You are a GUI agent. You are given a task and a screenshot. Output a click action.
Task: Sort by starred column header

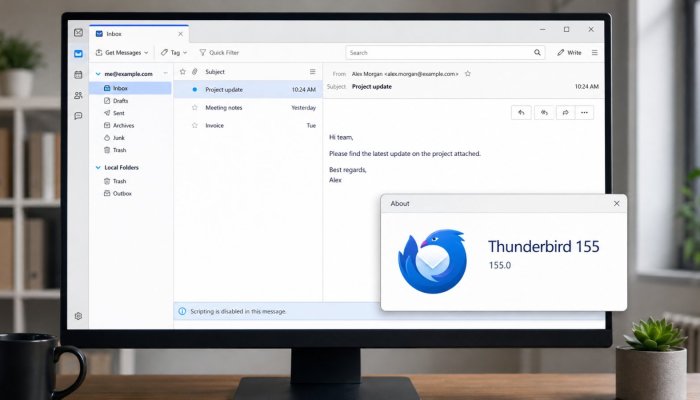pyautogui.click(x=183, y=72)
